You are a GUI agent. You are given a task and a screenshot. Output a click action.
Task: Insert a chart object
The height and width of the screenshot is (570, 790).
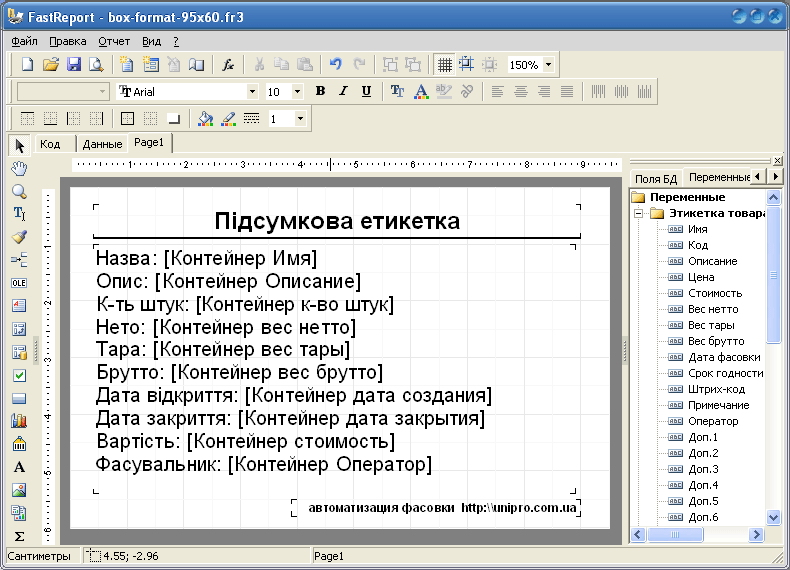(19, 421)
